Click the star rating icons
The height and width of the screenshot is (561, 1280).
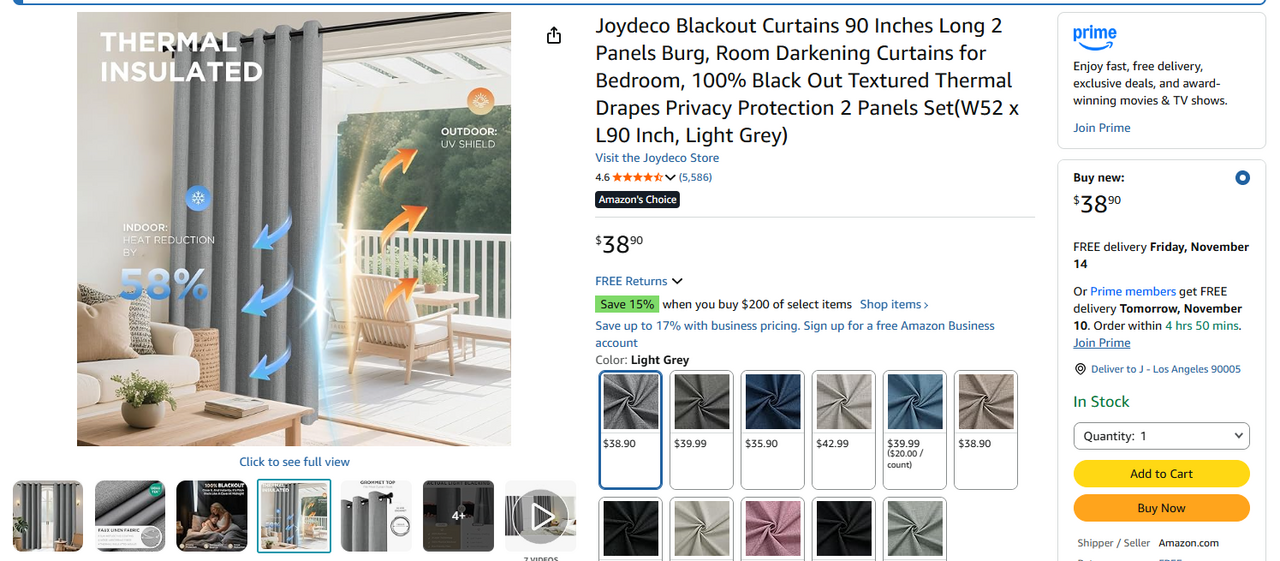click(637, 178)
